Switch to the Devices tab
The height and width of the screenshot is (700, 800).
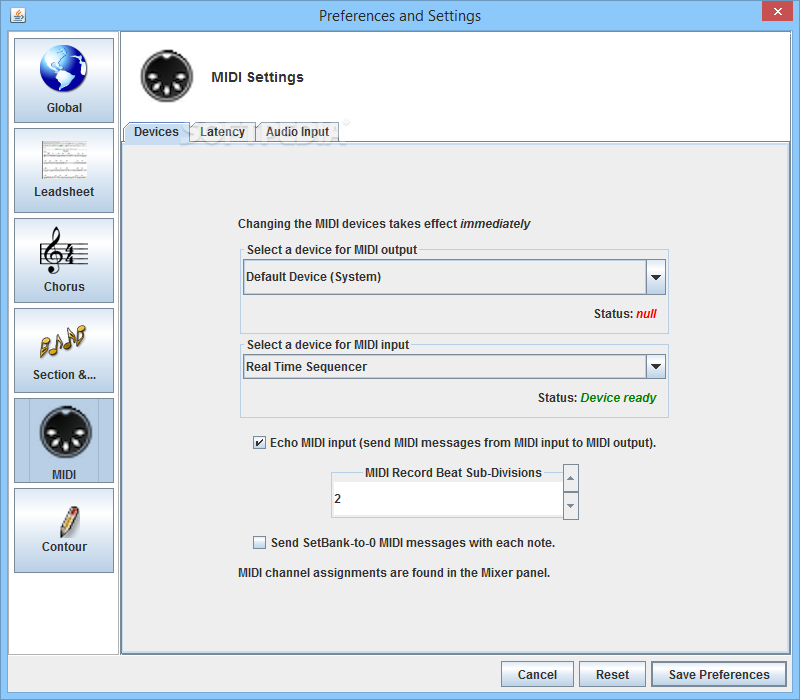(156, 132)
